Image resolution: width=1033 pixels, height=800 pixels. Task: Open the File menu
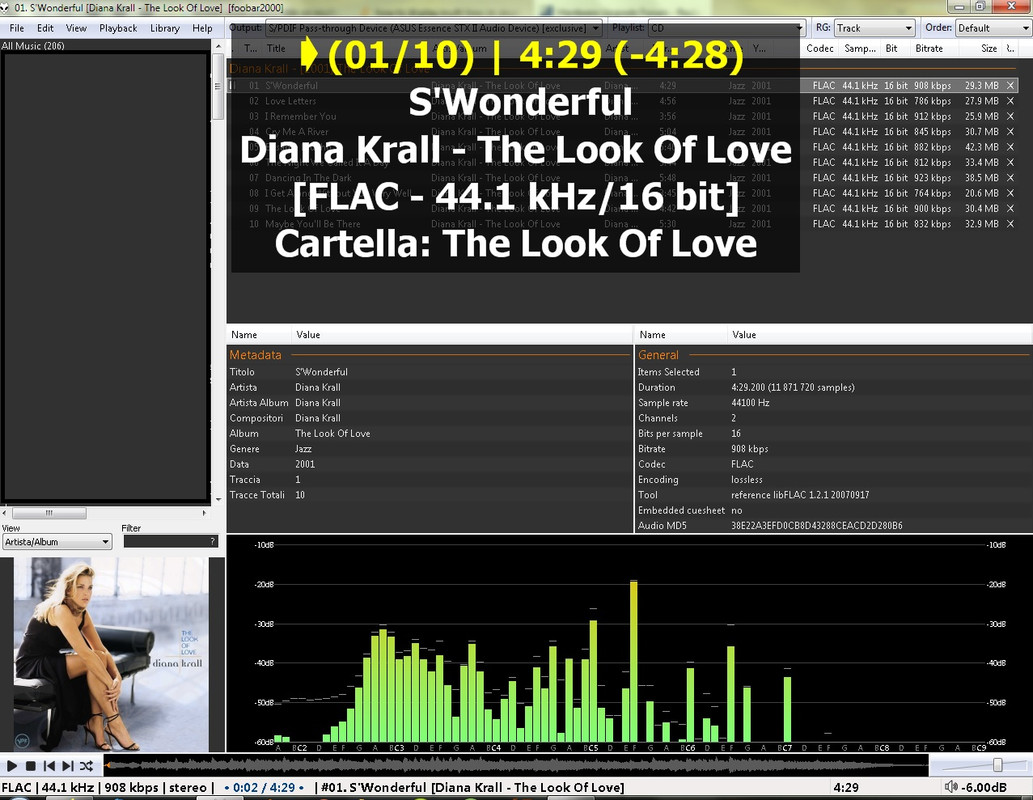pyautogui.click(x=16, y=28)
